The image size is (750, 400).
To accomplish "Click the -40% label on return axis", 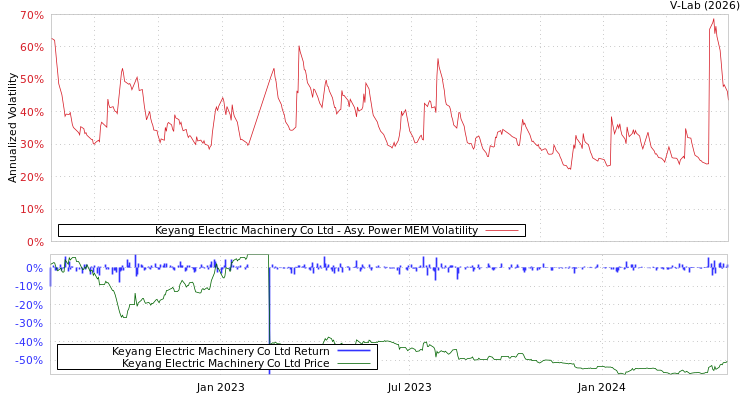I will pyautogui.click(x=29, y=342).
